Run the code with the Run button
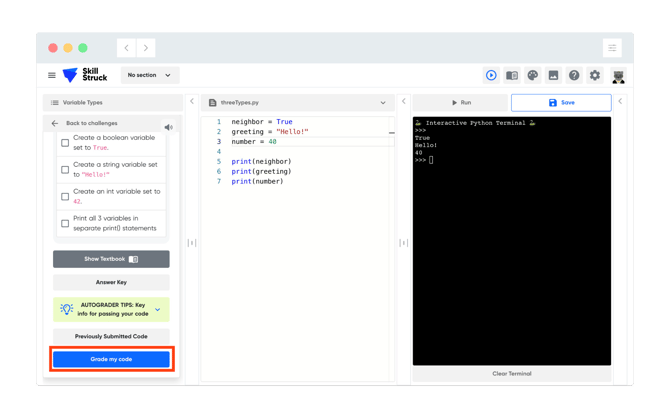Viewport: 670px width, 418px height. [461, 103]
